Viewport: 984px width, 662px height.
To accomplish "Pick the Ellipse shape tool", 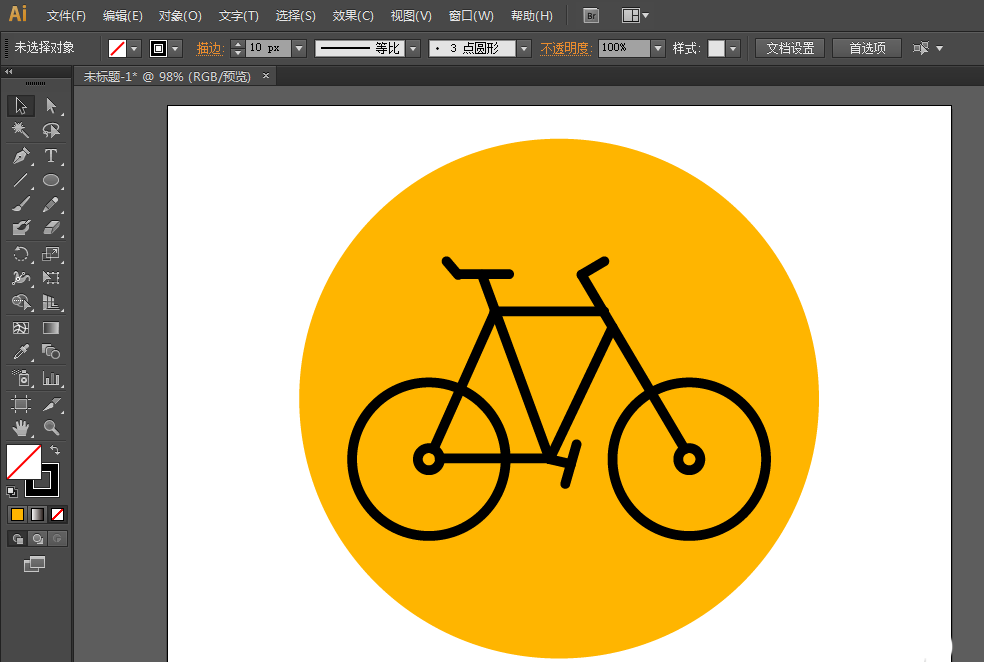I will point(51,181).
